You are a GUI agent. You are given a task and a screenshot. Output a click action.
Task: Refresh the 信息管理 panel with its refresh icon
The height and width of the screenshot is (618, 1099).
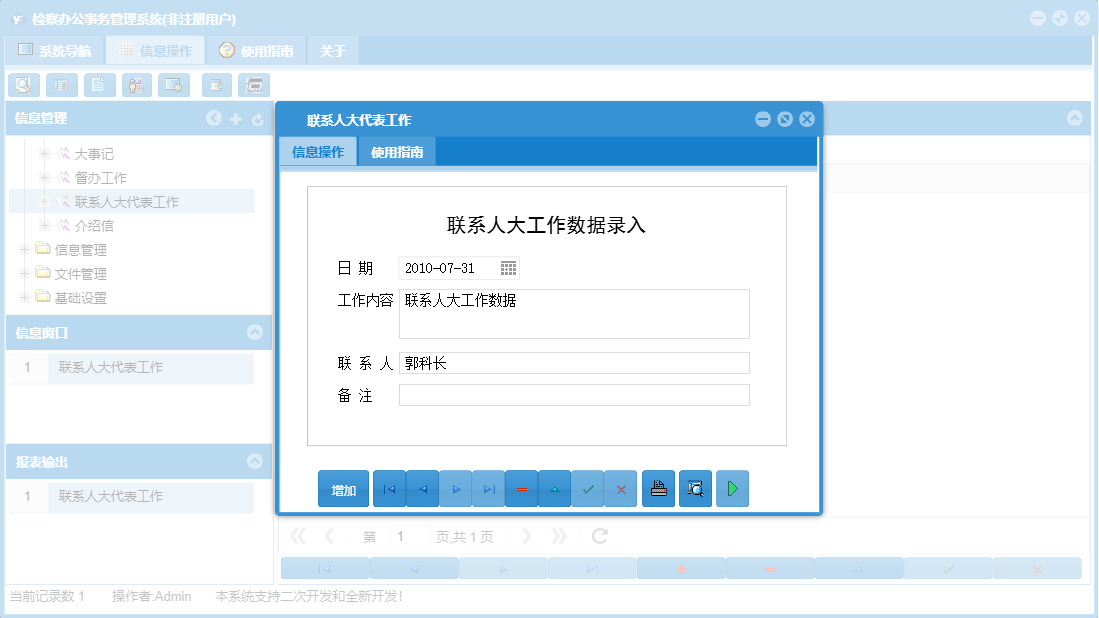click(x=257, y=118)
